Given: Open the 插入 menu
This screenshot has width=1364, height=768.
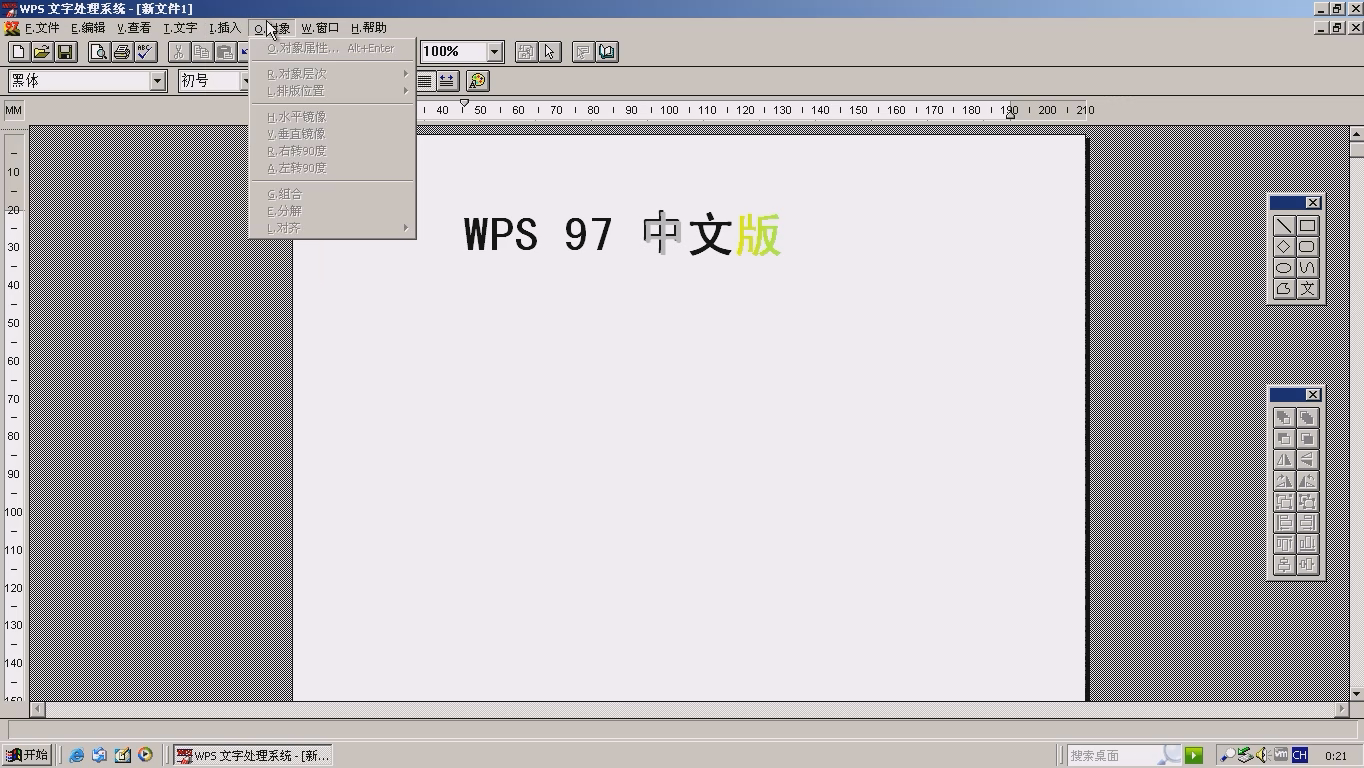Looking at the screenshot, I should pyautogui.click(x=225, y=28).
